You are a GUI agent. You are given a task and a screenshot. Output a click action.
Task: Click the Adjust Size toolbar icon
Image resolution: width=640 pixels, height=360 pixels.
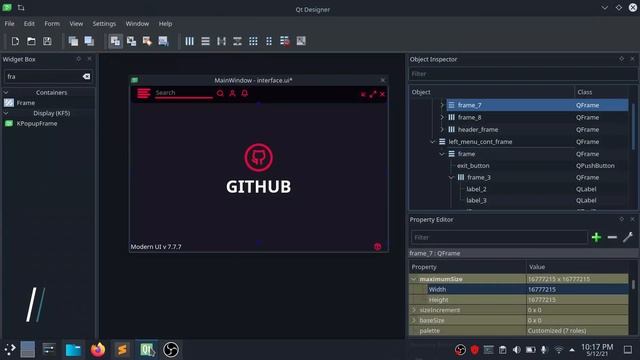click(x=301, y=41)
